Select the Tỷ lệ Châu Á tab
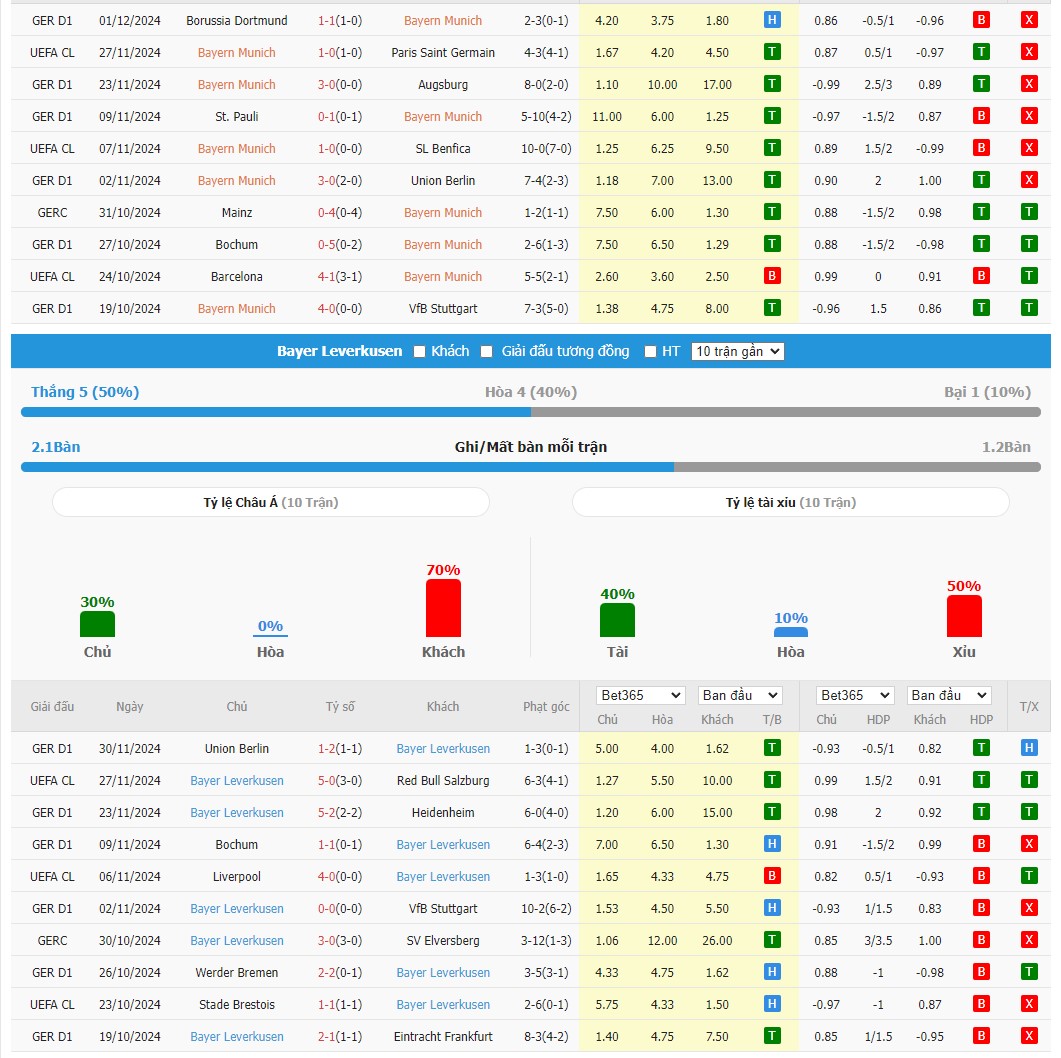The height and width of the screenshot is (1058, 1061). click(271, 502)
